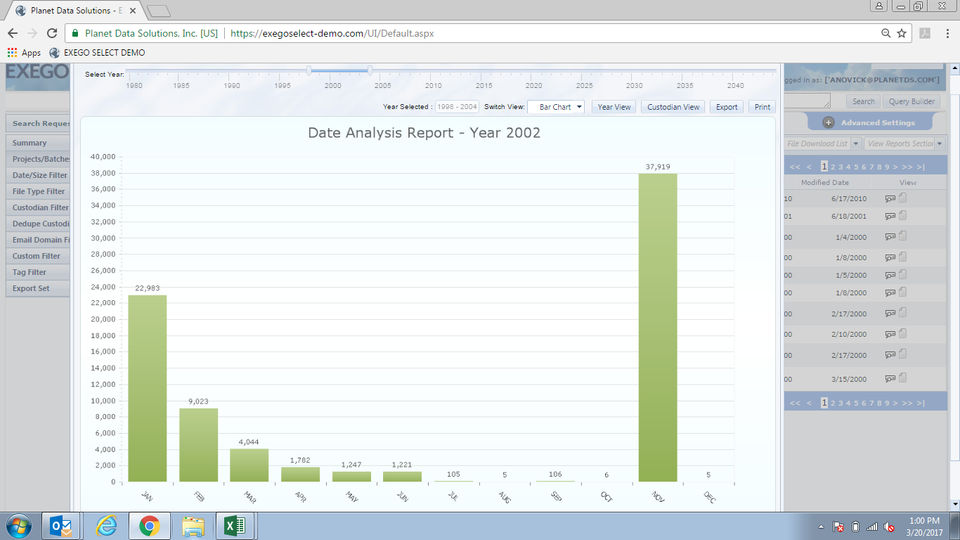The image size is (960, 540).
Task: Open the Tag Filter sidebar item
Action: pyautogui.click(x=38, y=272)
